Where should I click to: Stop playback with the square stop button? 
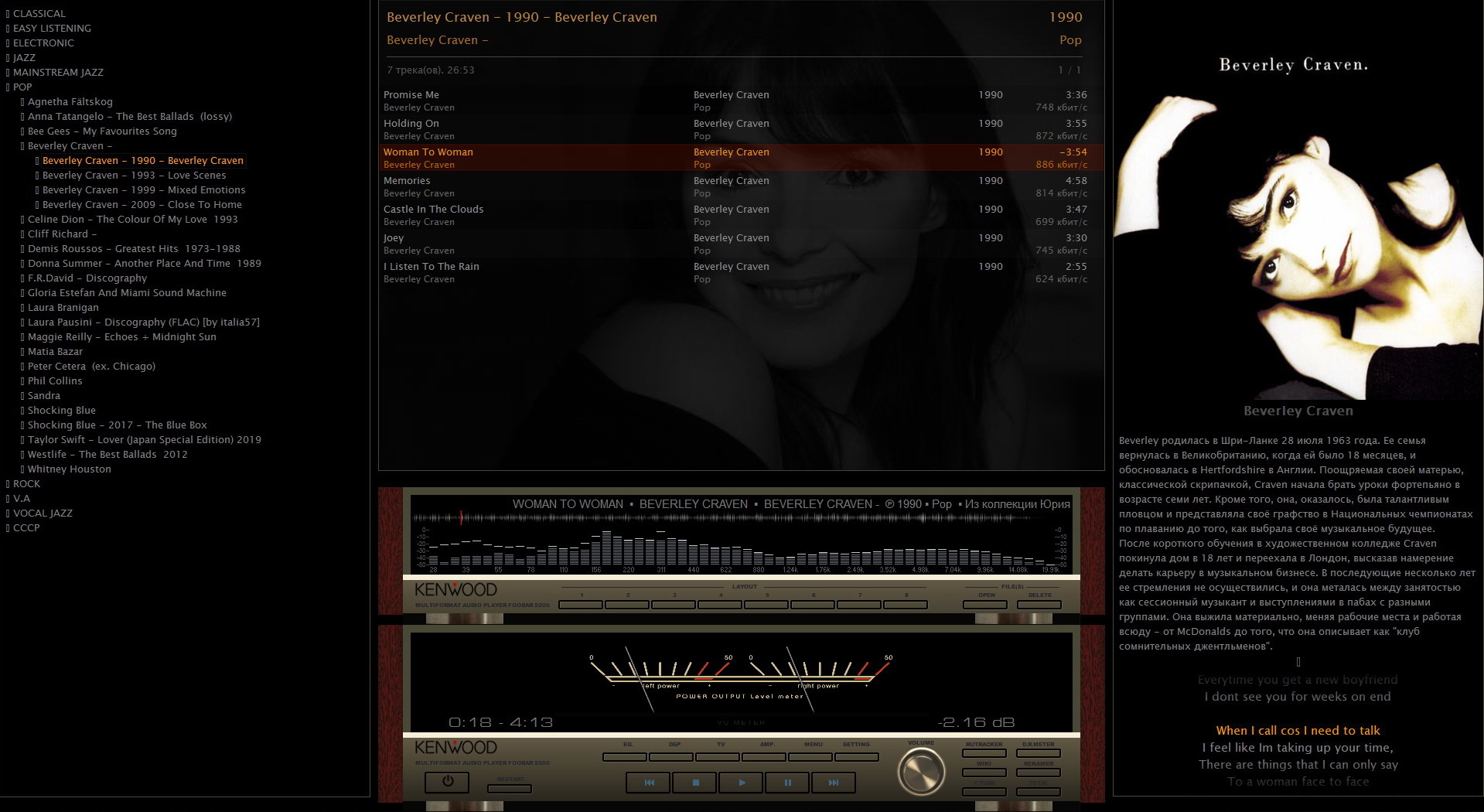click(695, 783)
